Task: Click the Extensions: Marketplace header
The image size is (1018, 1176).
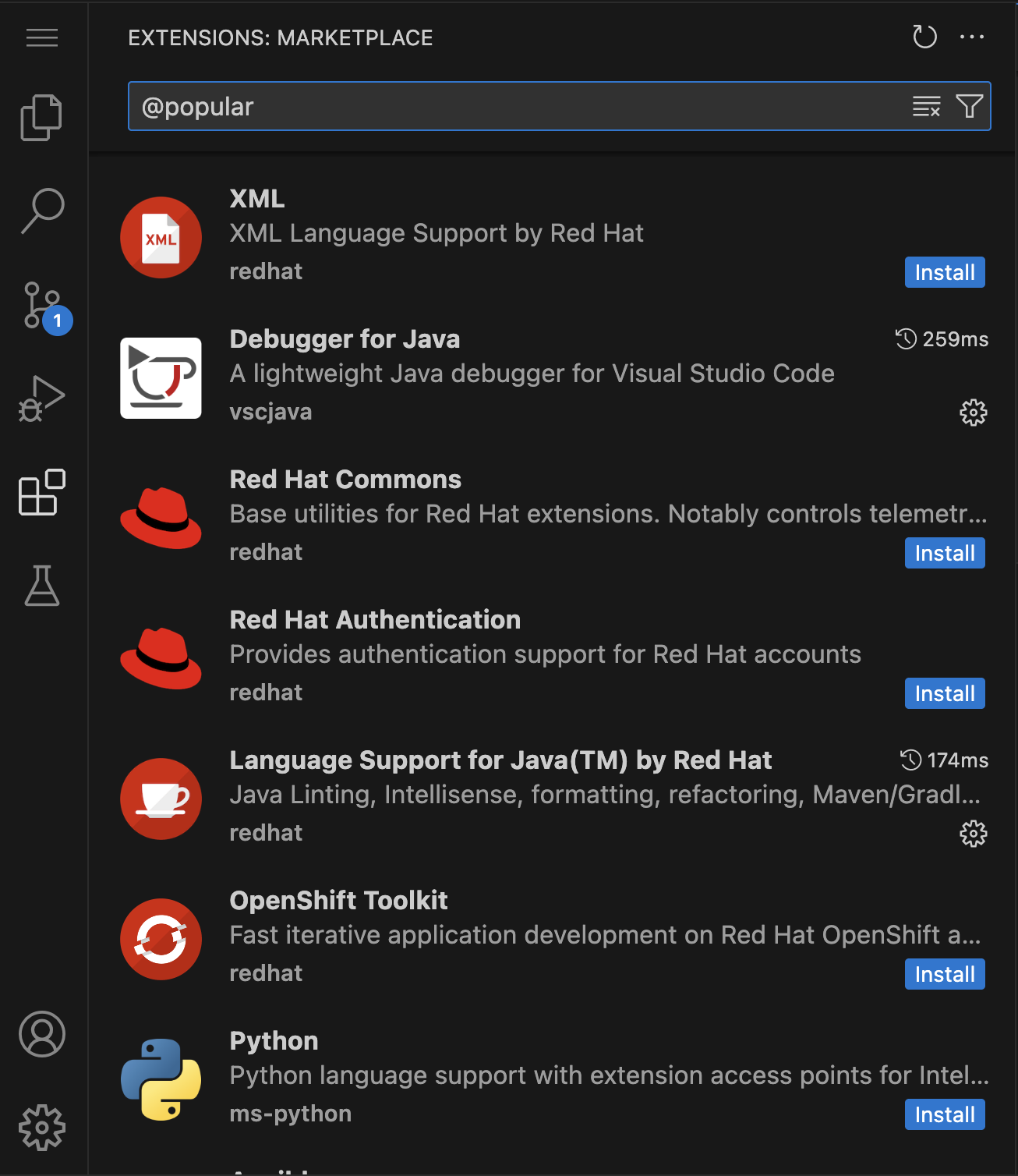Action: 280,37
